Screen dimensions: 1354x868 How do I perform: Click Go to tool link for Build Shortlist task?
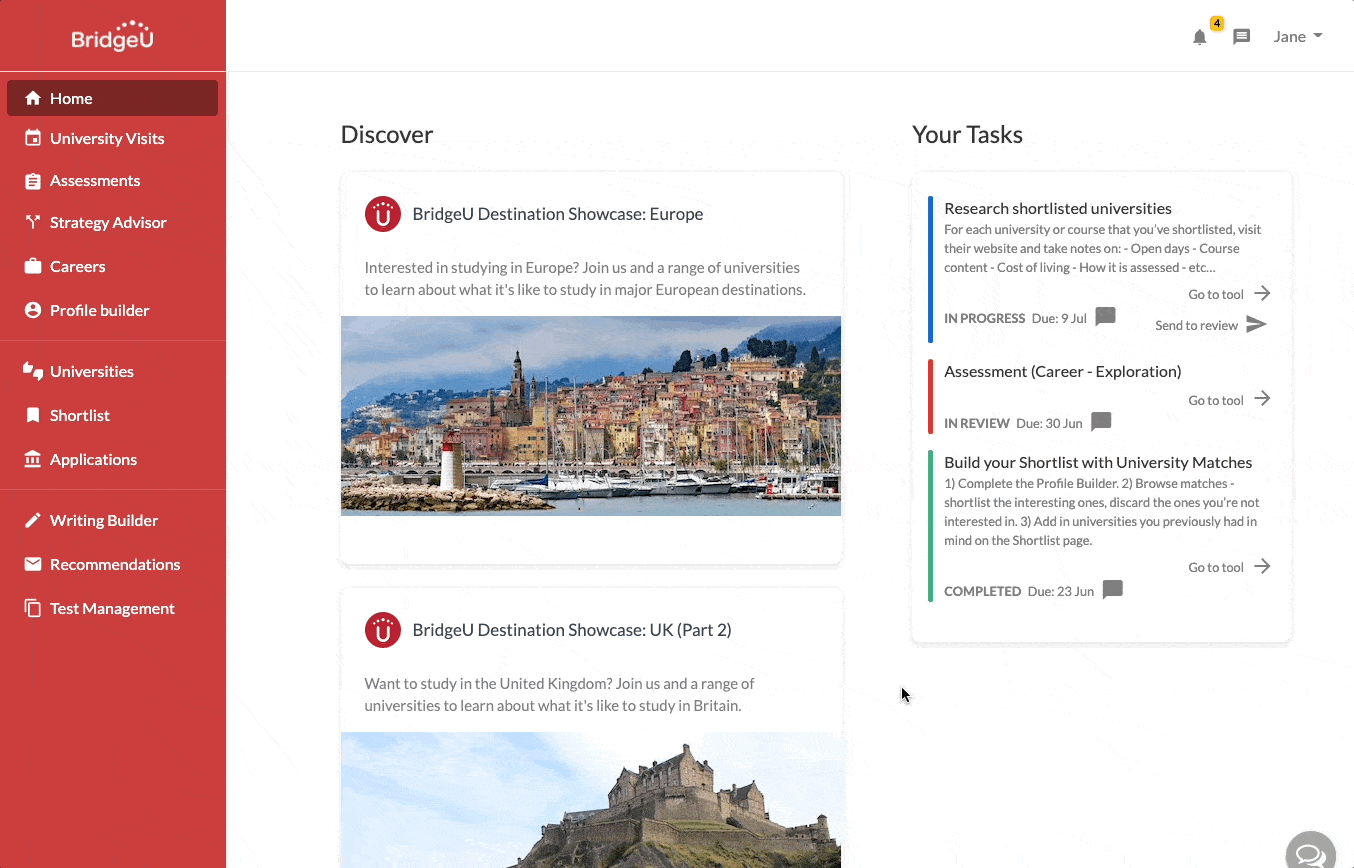point(1216,567)
